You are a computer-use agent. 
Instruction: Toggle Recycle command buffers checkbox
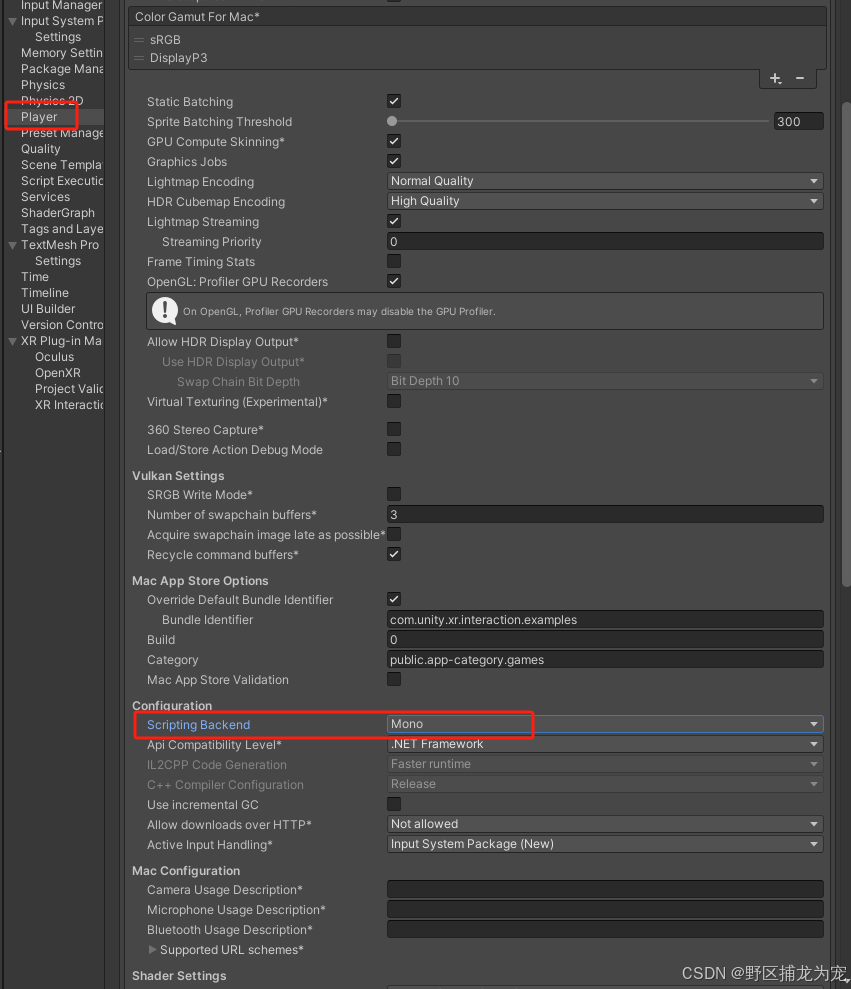(x=394, y=554)
